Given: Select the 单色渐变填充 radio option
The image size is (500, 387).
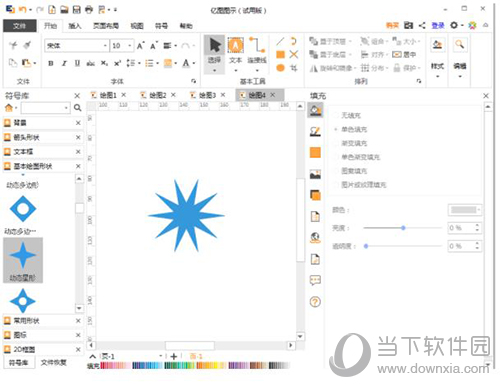Looking at the screenshot, I should (x=336, y=157).
